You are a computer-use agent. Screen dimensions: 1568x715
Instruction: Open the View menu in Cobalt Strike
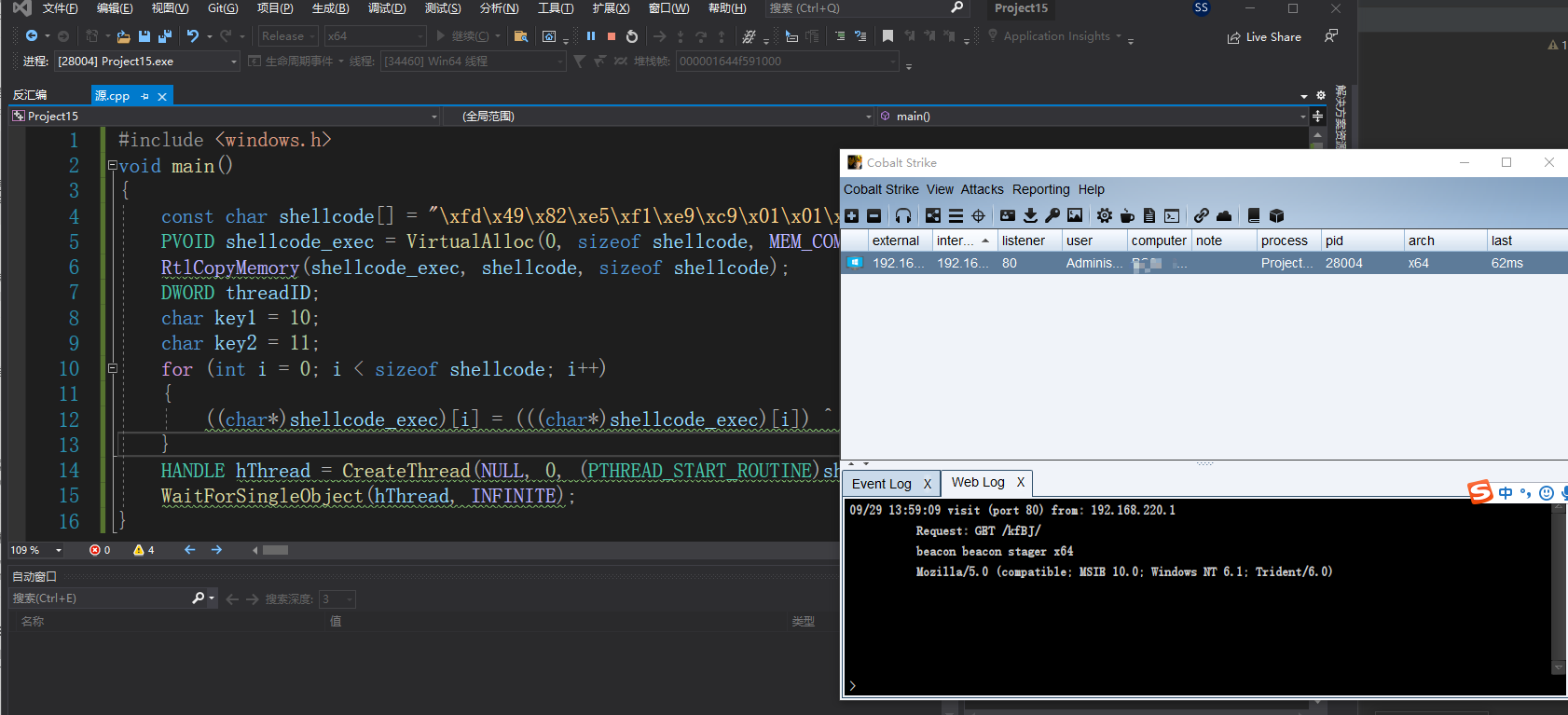[x=940, y=189]
